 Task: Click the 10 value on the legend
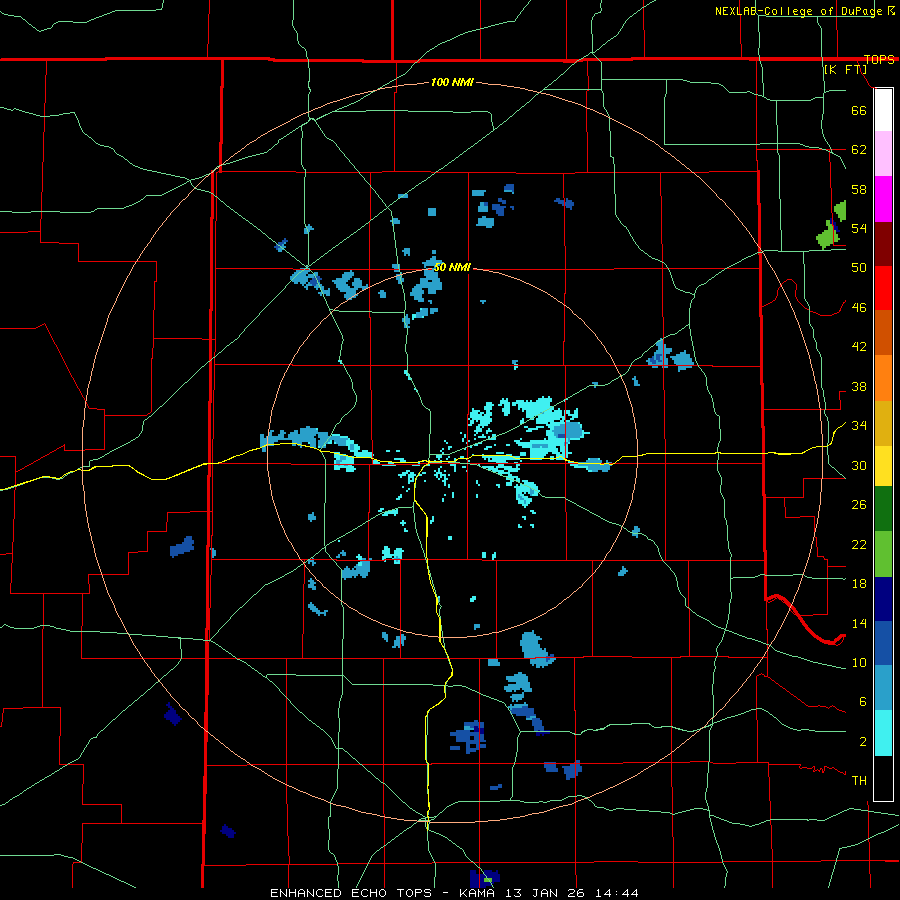click(x=859, y=662)
